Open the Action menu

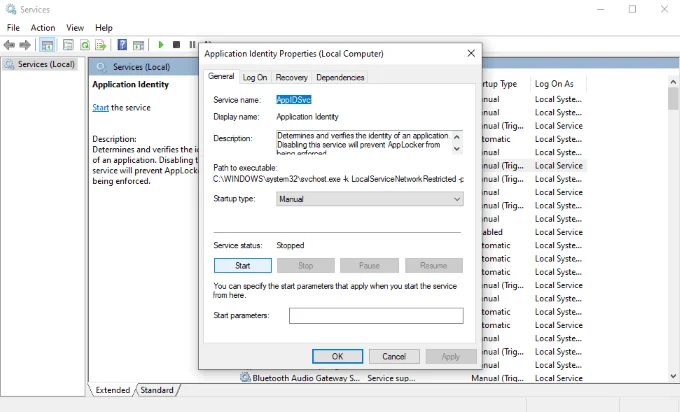(x=42, y=28)
